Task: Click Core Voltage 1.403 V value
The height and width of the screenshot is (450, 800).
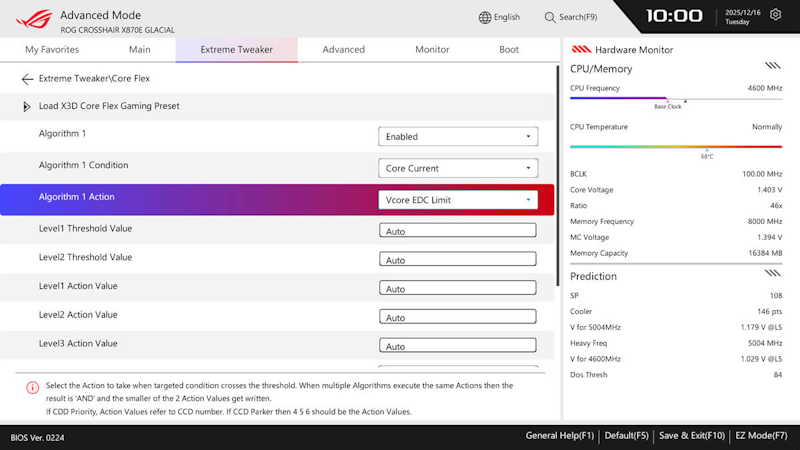Action: (x=769, y=190)
